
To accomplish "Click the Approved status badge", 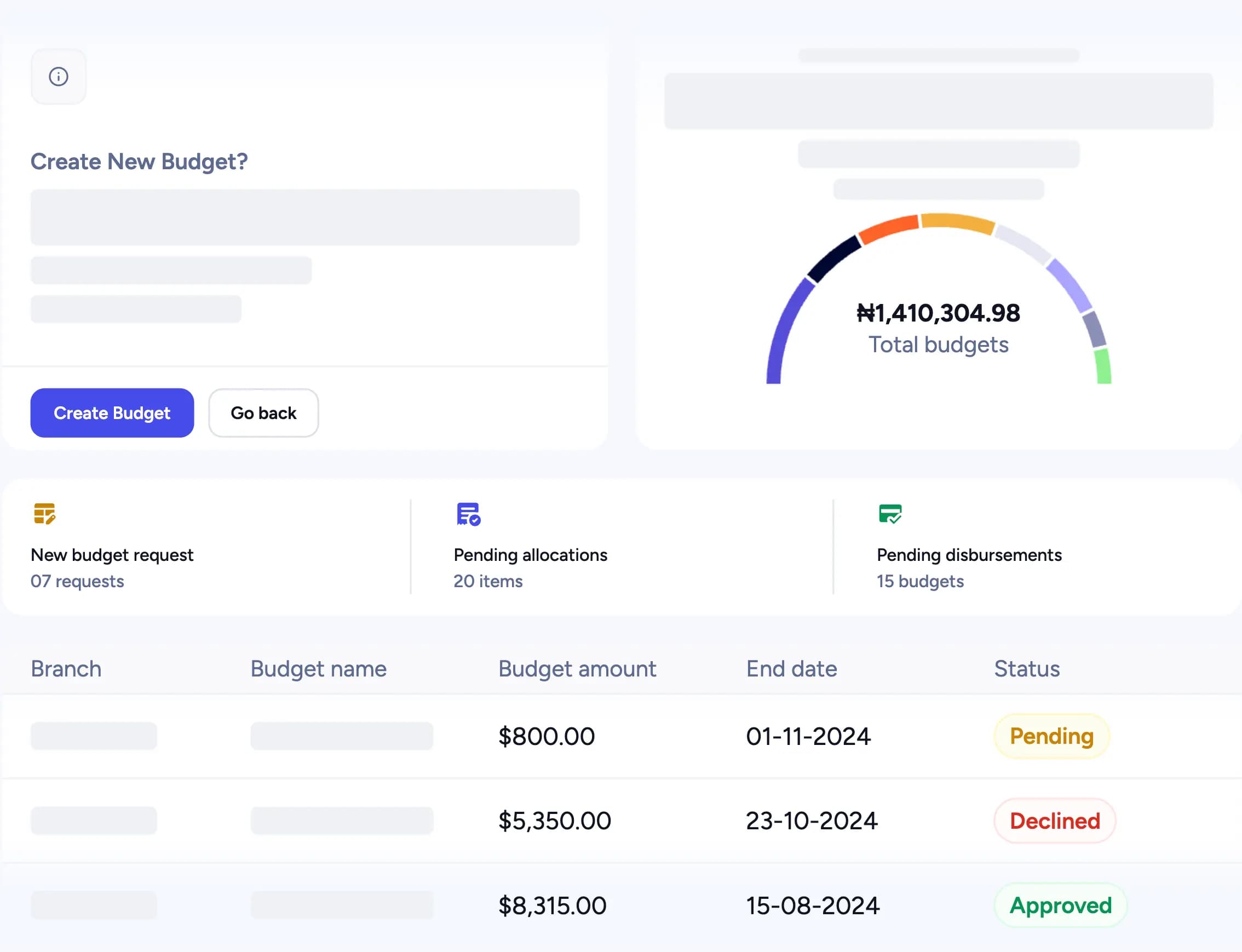I will coord(1060,905).
